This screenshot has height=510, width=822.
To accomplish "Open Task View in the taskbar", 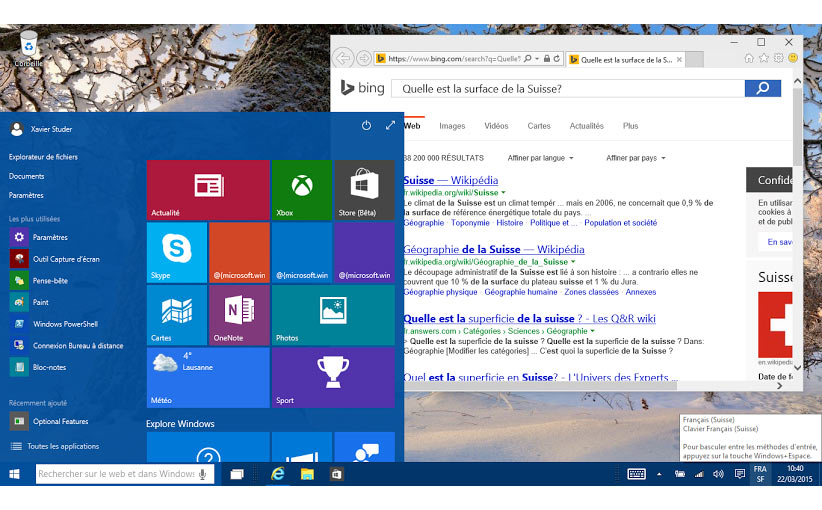I will (237, 474).
